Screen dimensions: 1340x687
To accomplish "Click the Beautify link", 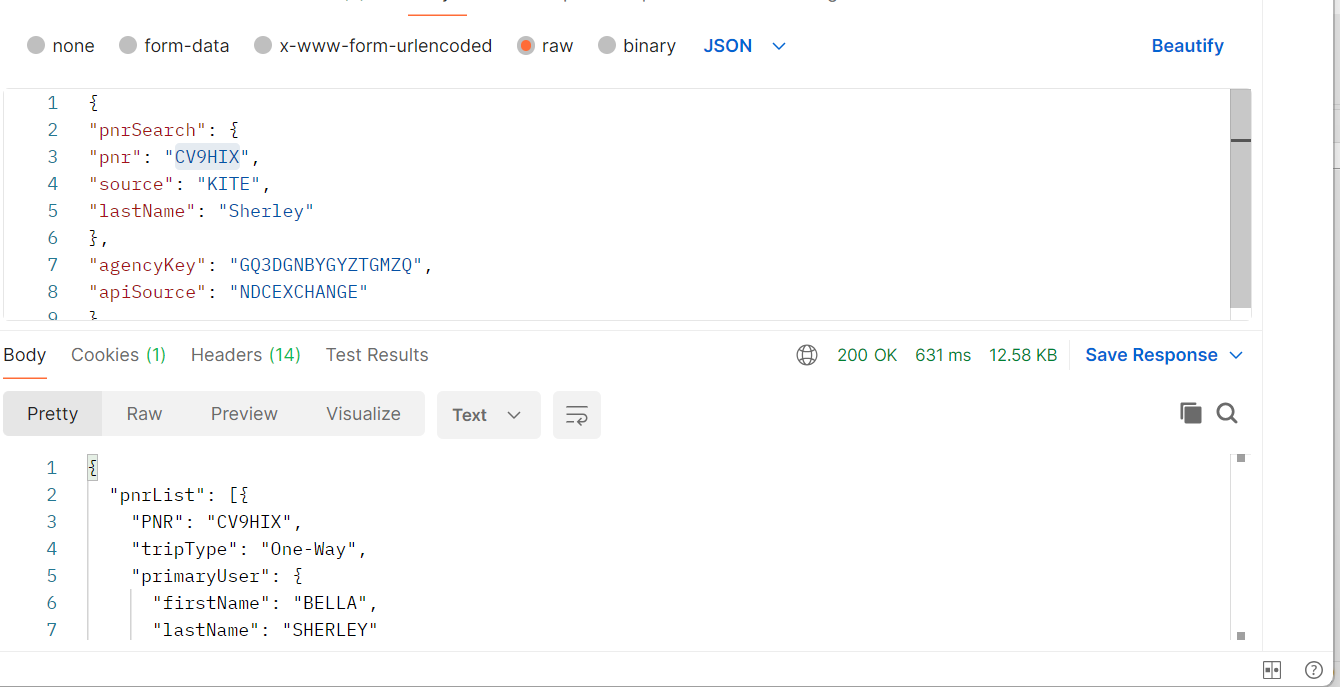I will [1187, 46].
